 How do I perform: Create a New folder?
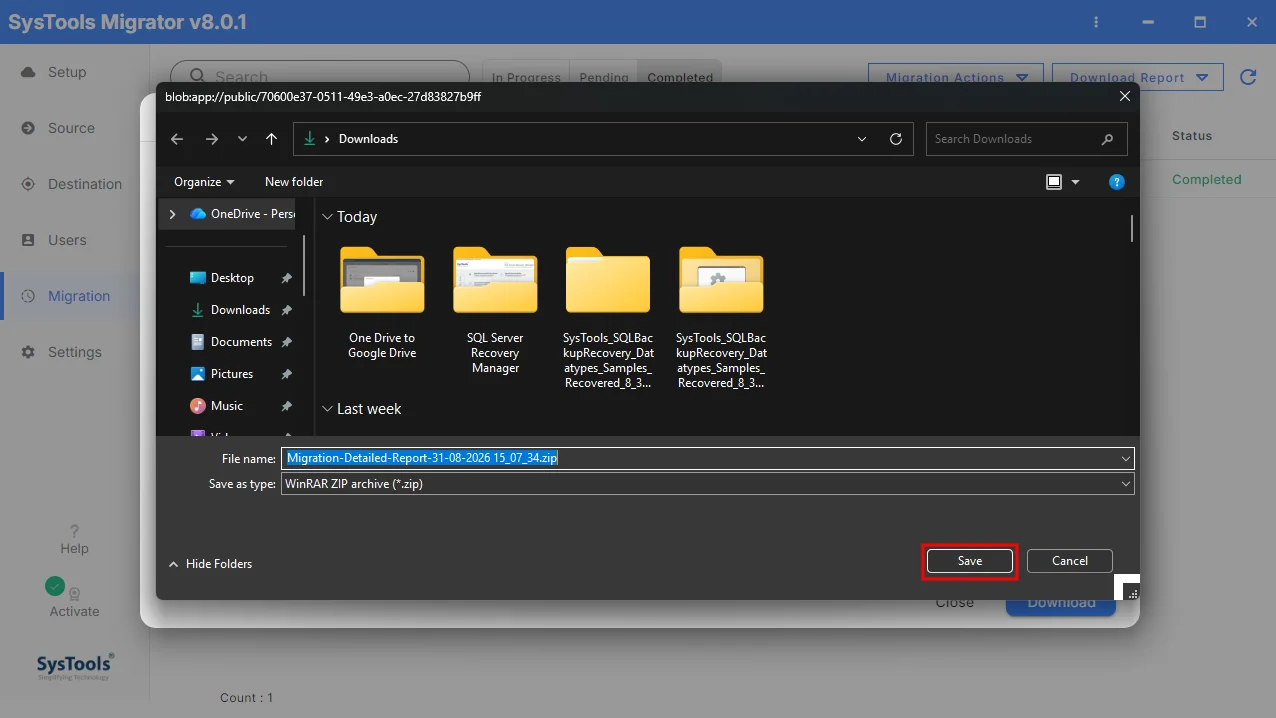pos(294,182)
